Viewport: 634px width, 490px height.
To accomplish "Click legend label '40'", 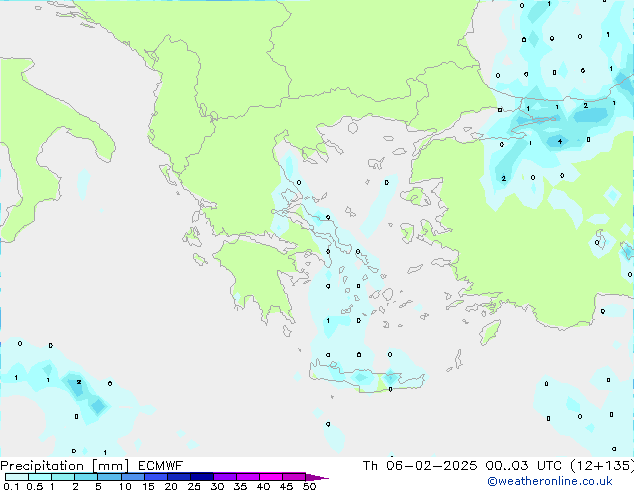I will click(x=263, y=486).
